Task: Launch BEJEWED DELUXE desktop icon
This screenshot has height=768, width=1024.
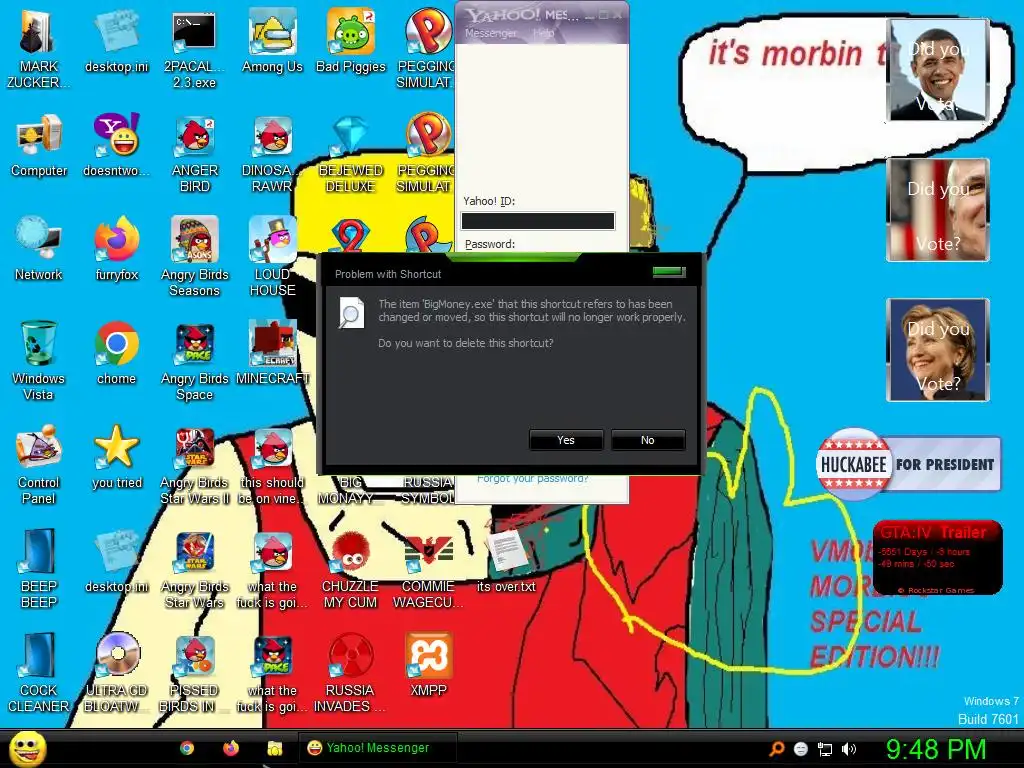Action: 351,153
